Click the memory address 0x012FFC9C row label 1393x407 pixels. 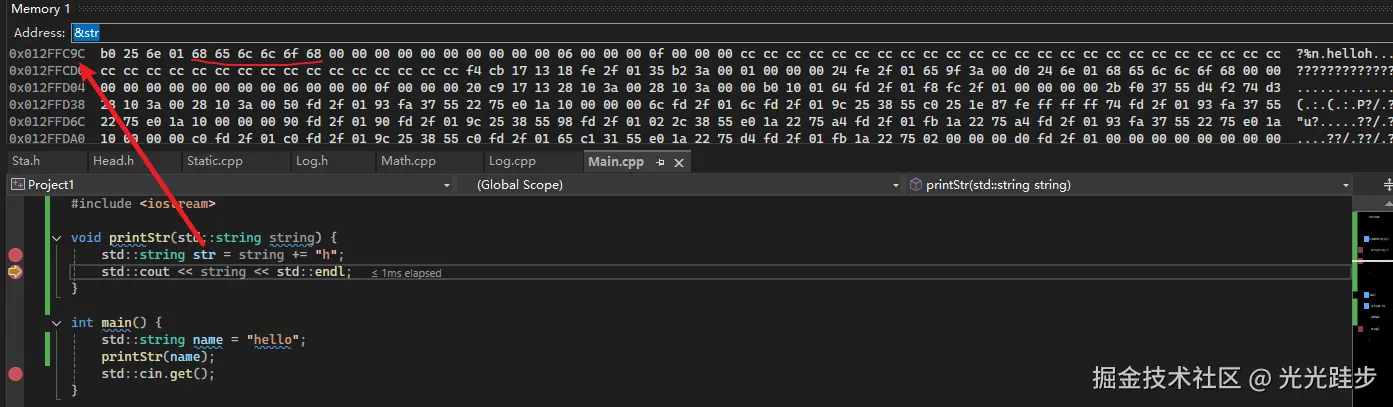click(x=47, y=53)
